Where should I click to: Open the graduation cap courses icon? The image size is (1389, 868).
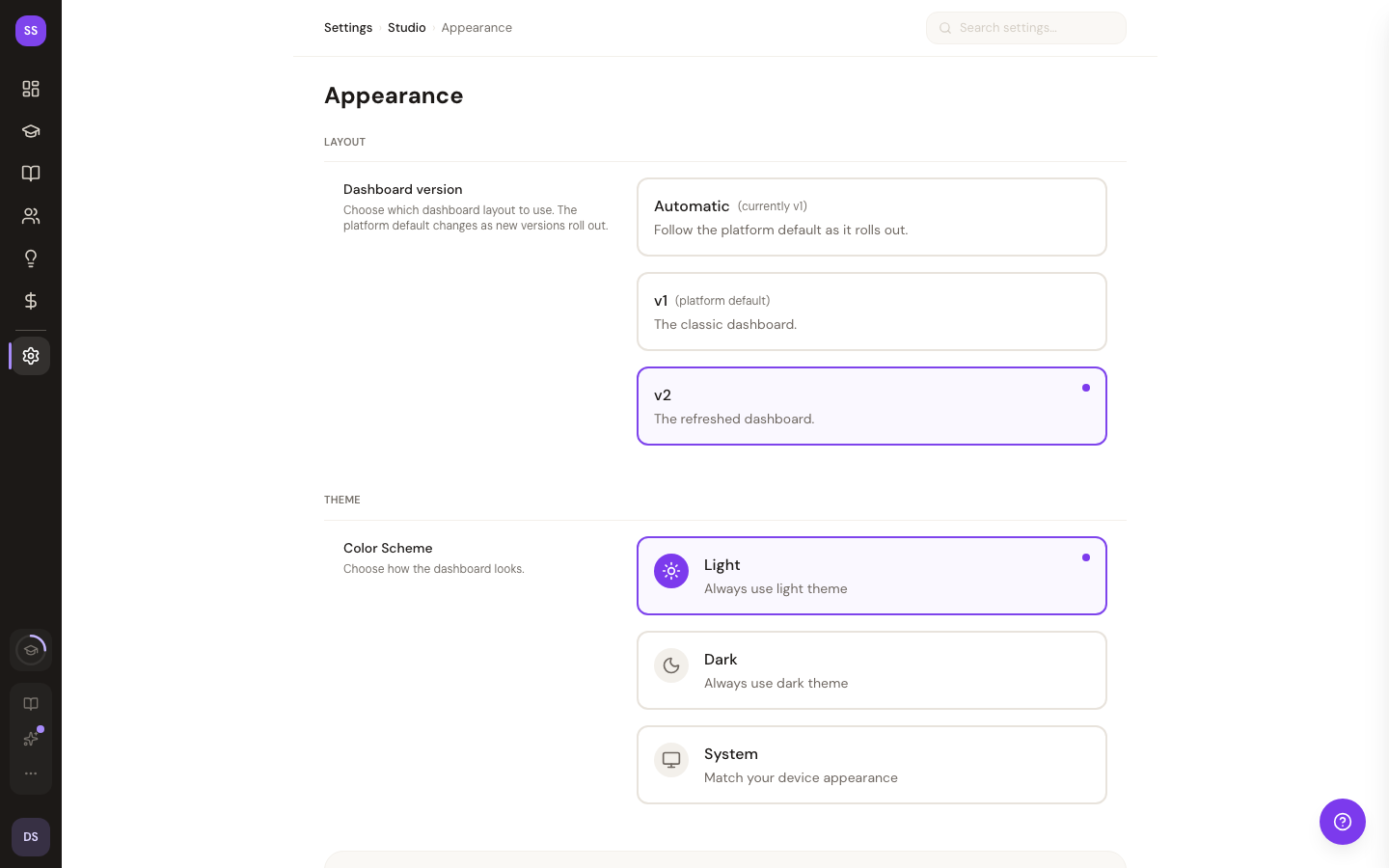(x=31, y=131)
